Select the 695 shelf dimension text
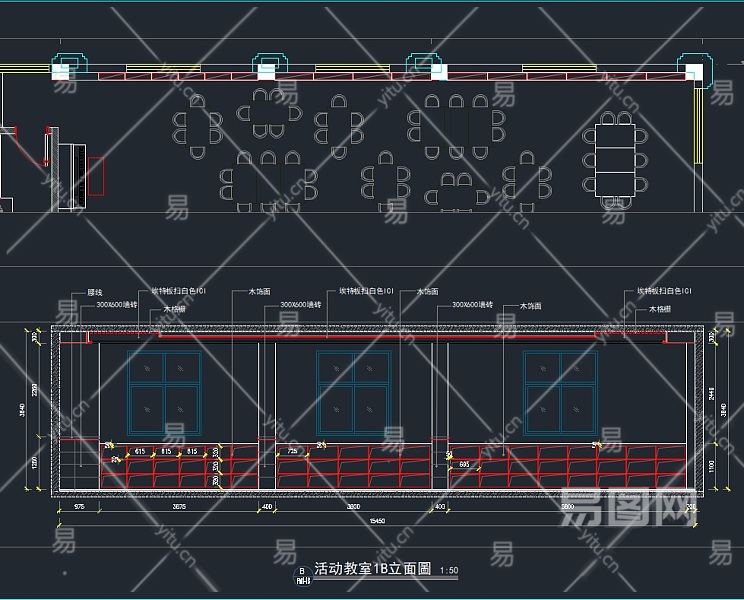 [x=465, y=464]
